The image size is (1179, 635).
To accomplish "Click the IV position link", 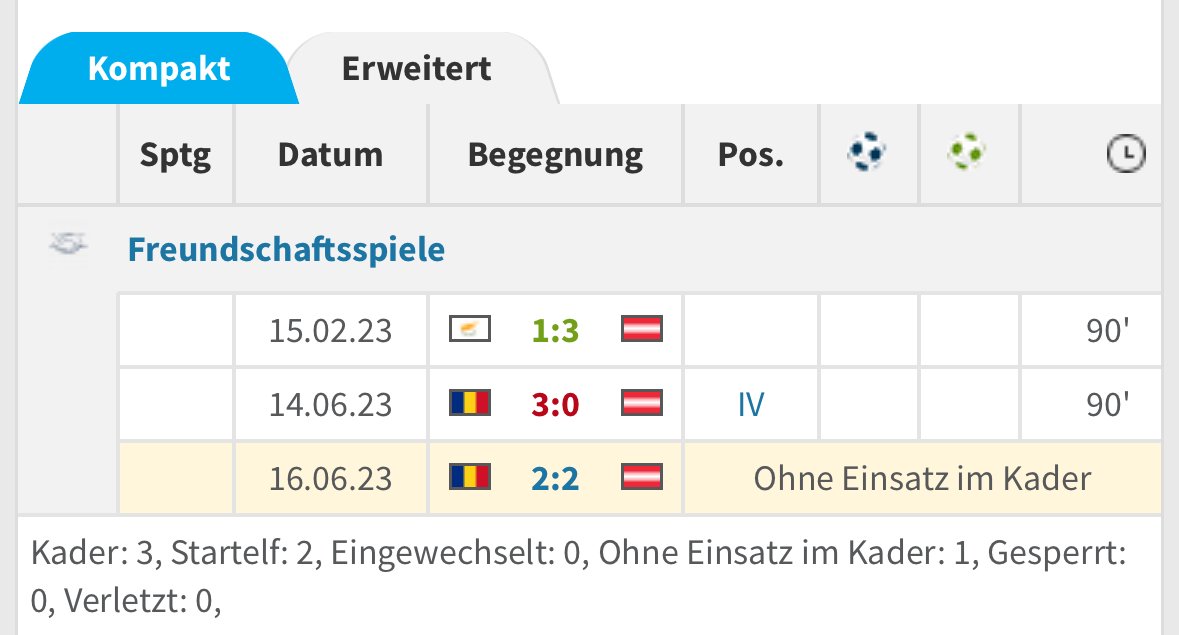I will [x=750, y=404].
